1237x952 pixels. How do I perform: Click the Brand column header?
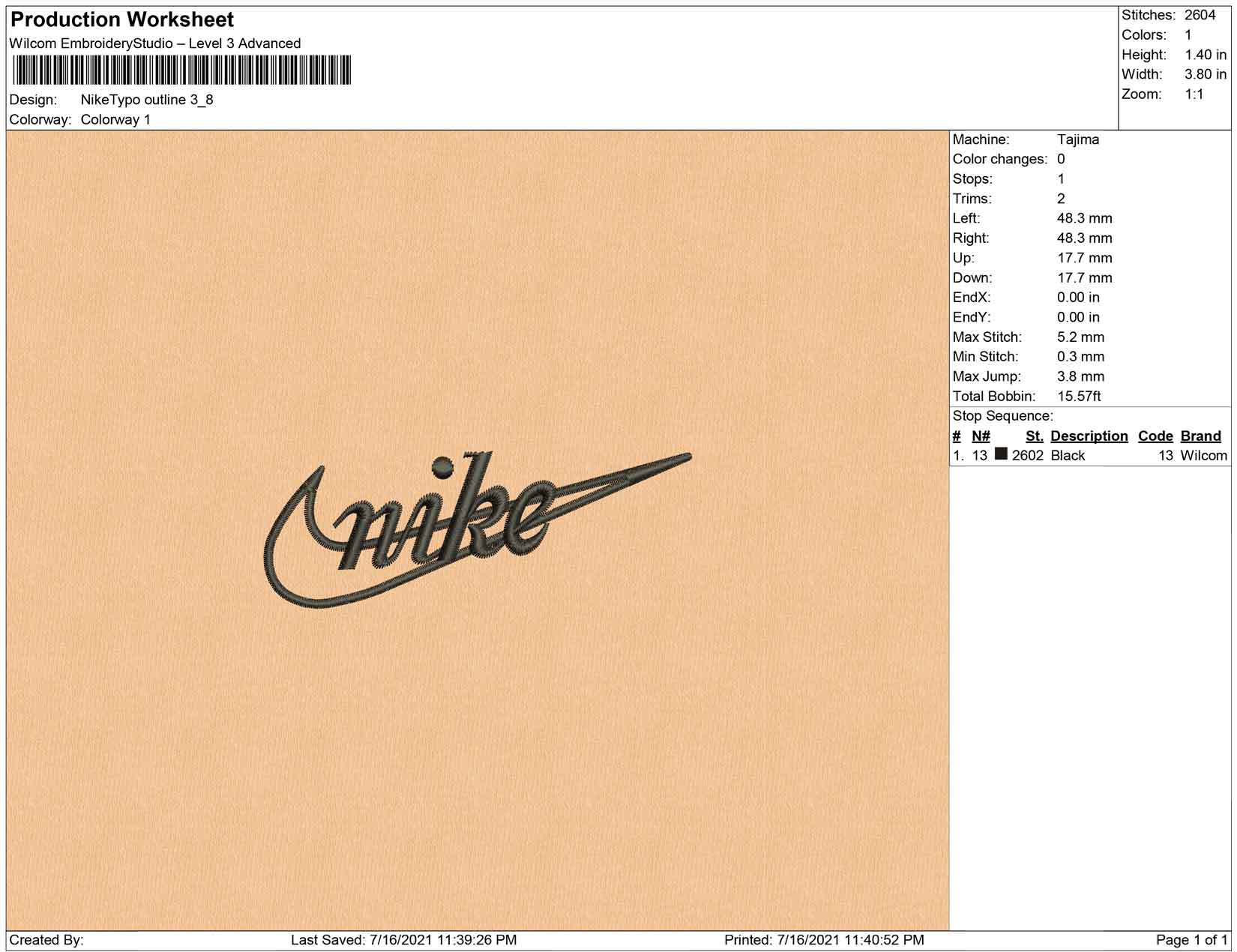pos(1201,436)
